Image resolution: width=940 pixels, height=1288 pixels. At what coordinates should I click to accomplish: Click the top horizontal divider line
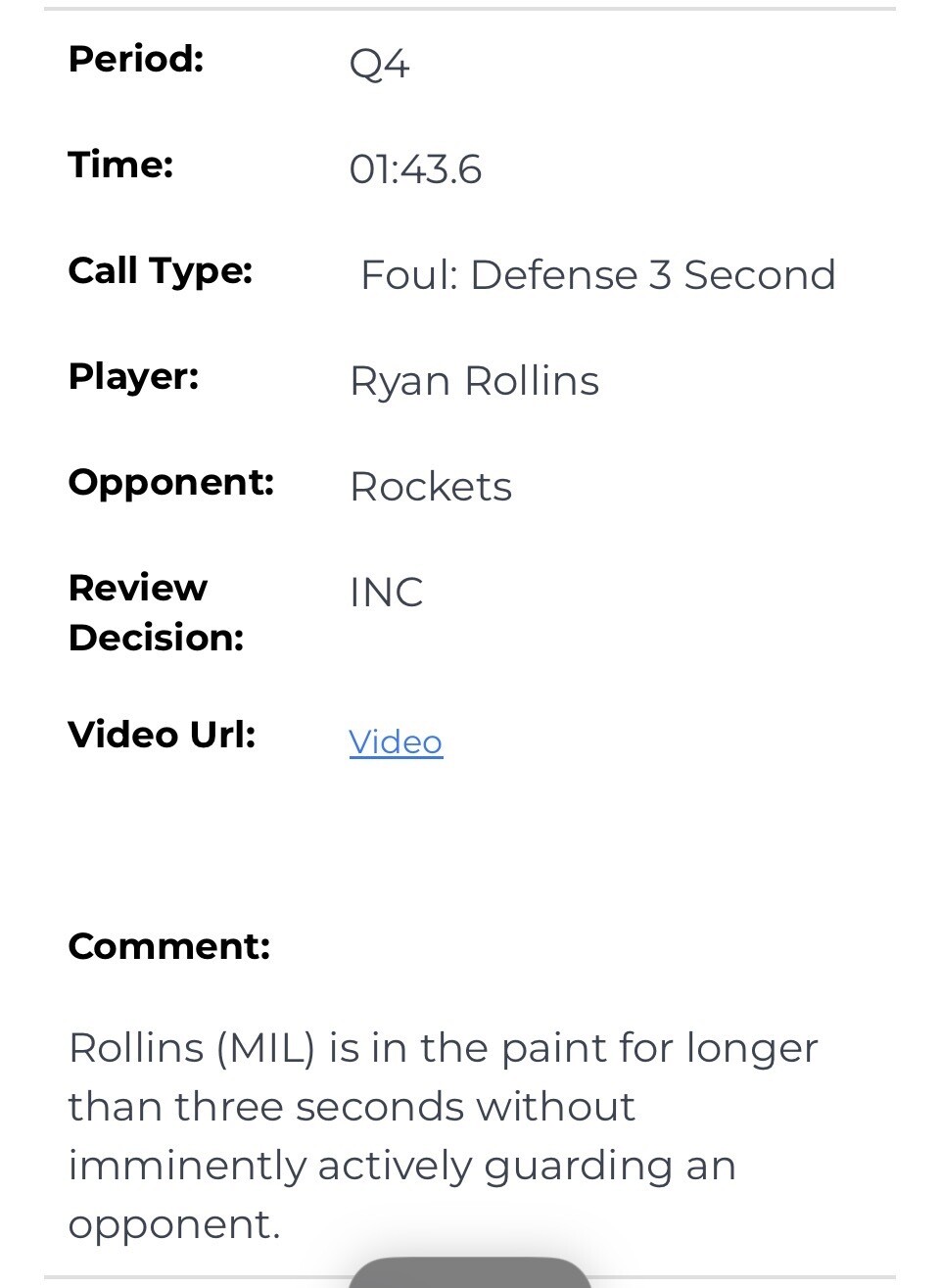pos(470,9)
